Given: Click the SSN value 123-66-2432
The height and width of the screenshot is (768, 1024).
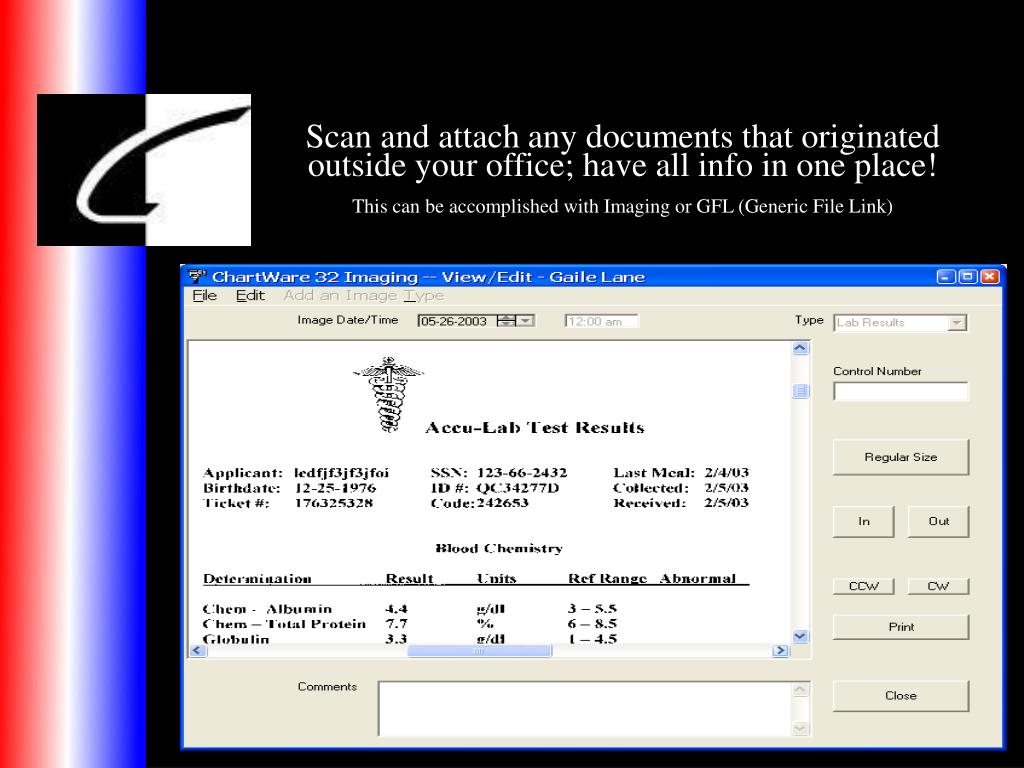Looking at the screenshot, I should tap(522, 472).
